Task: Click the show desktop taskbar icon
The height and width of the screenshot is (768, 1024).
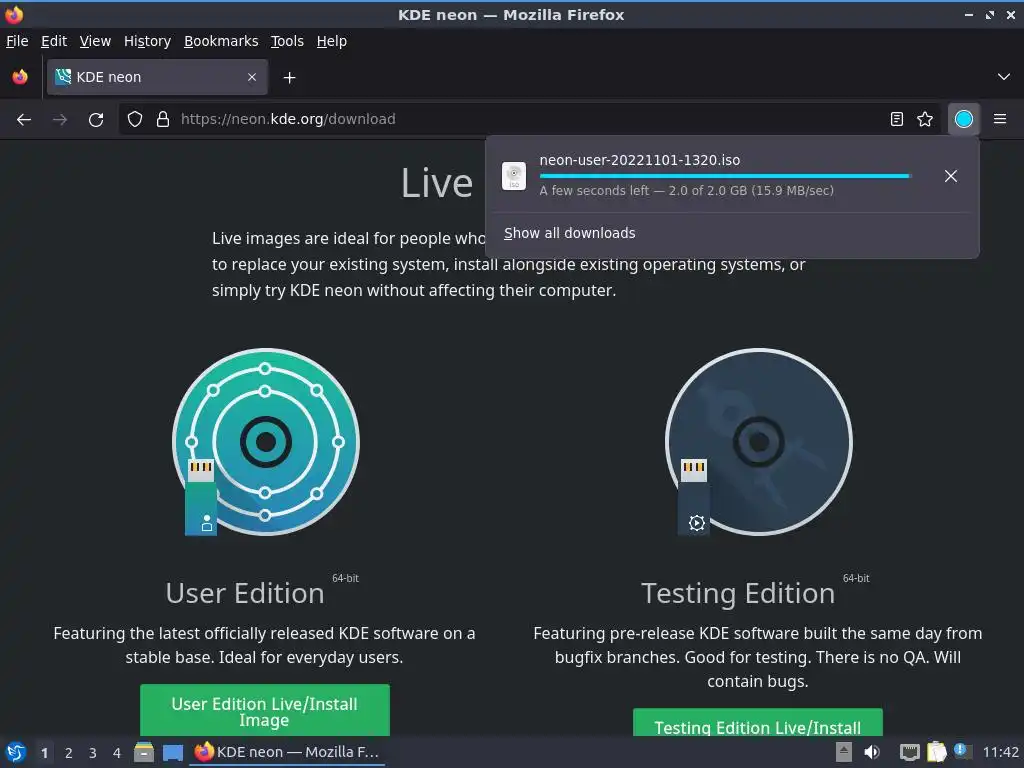Action: click(x=172, y=753)
